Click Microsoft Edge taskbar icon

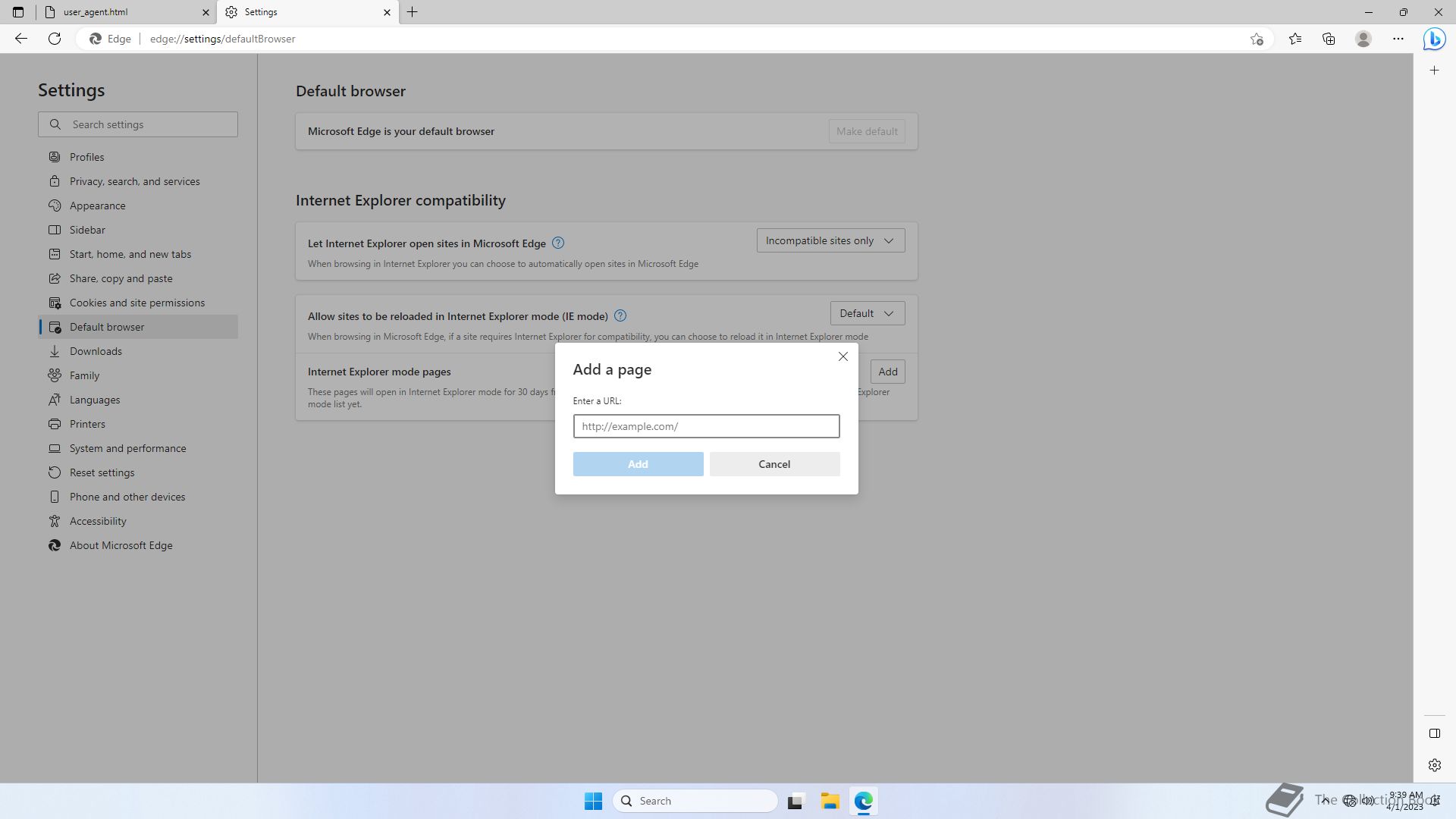(864, 801)
